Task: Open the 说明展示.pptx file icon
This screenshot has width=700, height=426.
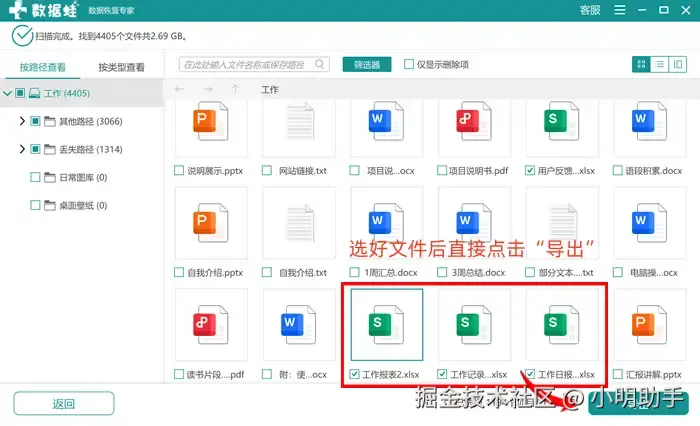Action: 211,121
